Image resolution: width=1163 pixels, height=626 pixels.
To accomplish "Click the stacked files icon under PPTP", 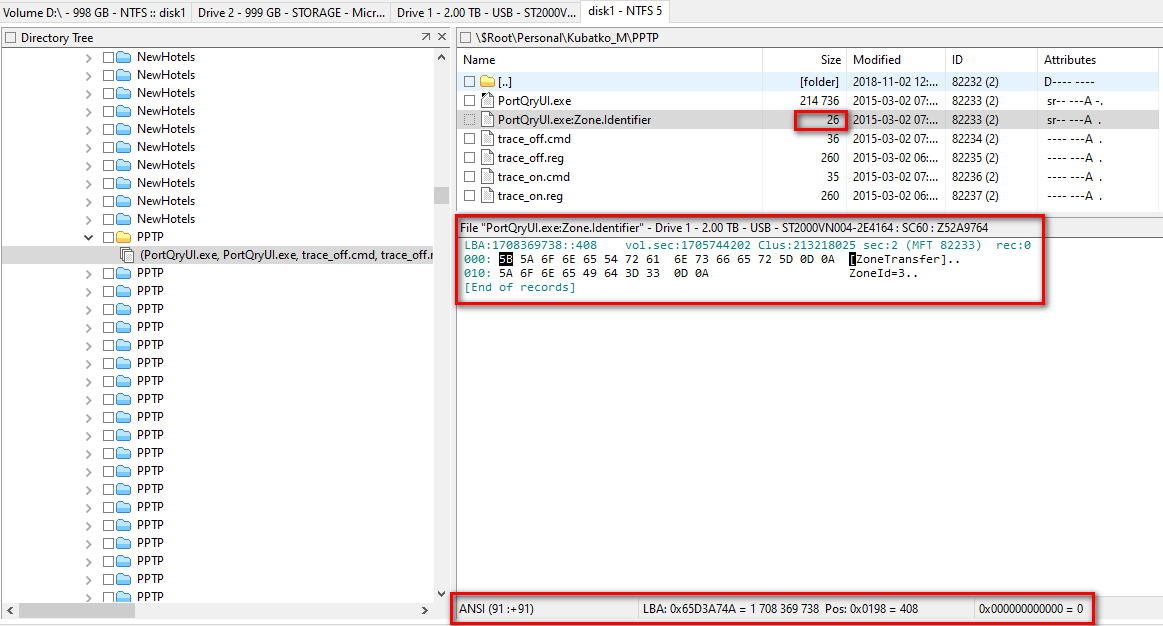I will click(128, 255).
